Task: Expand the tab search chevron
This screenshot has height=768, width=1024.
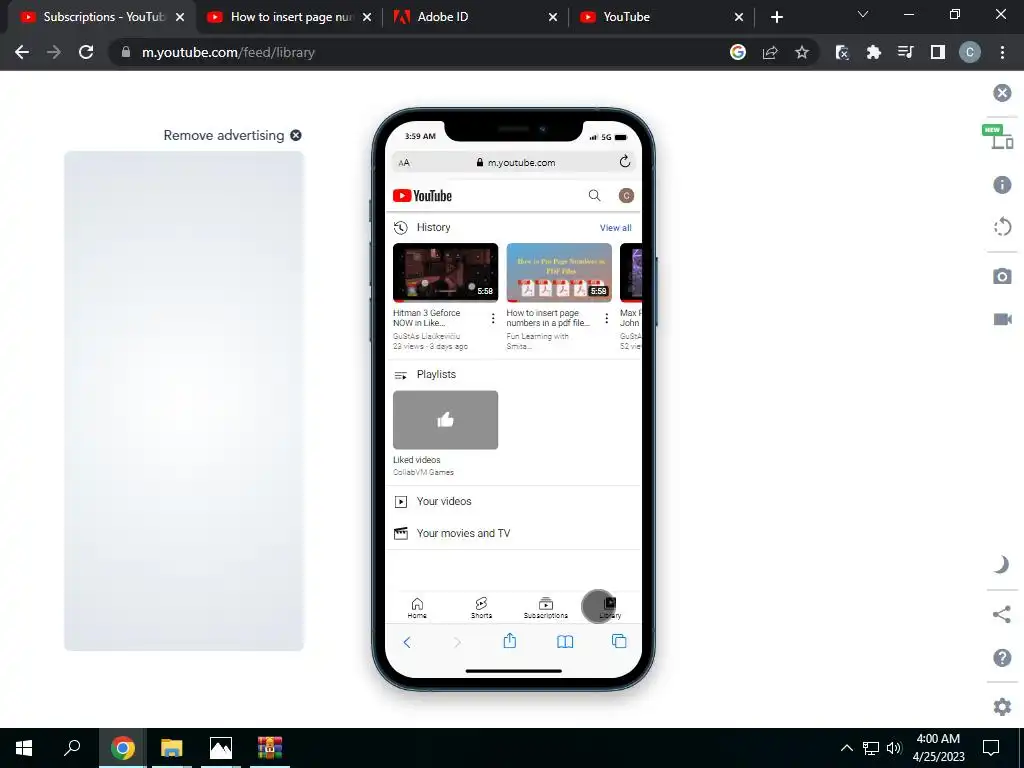Action: (x=863, y=14)
